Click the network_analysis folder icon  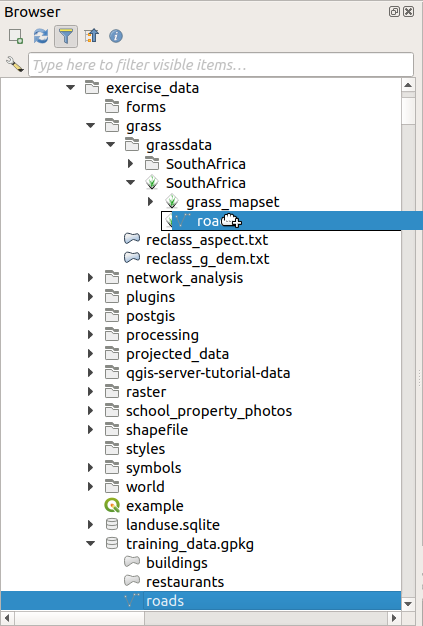click(x=112, y=277)
